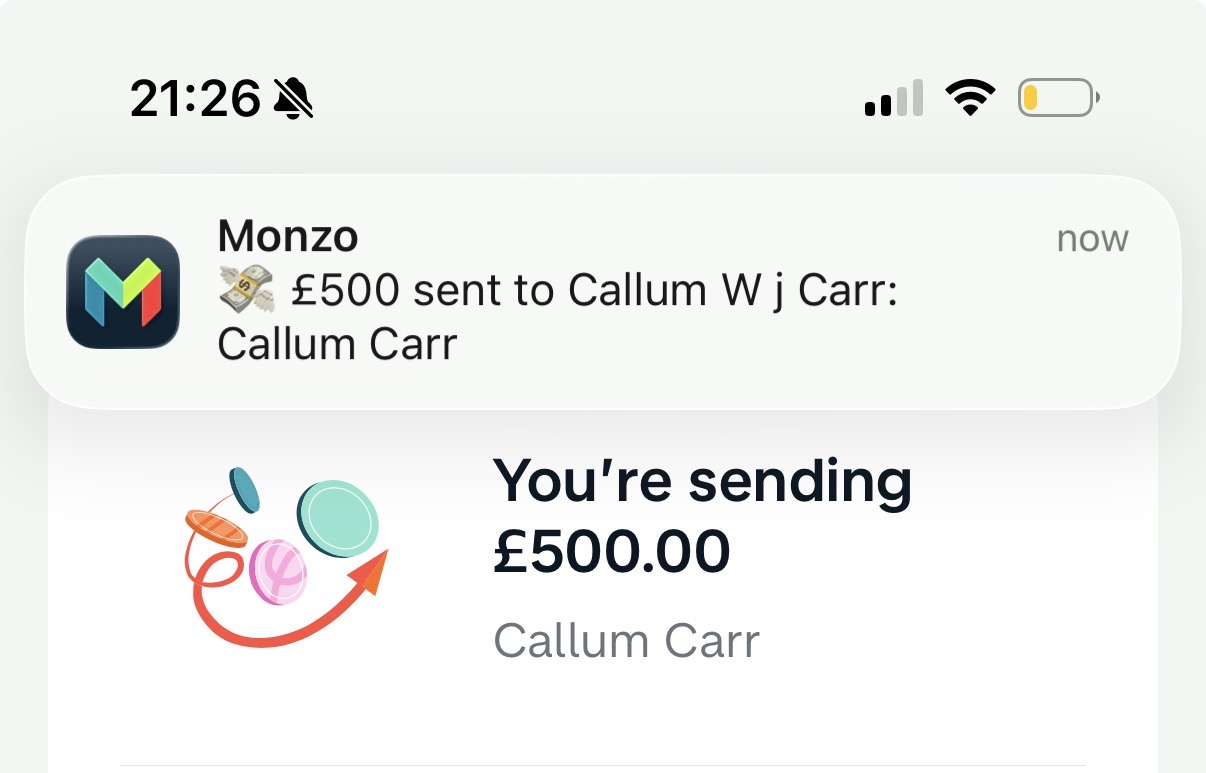This screenshot has height=773, width=1206.
Task: Tap the orange coin in the illustration
Action: click(215, 525)
